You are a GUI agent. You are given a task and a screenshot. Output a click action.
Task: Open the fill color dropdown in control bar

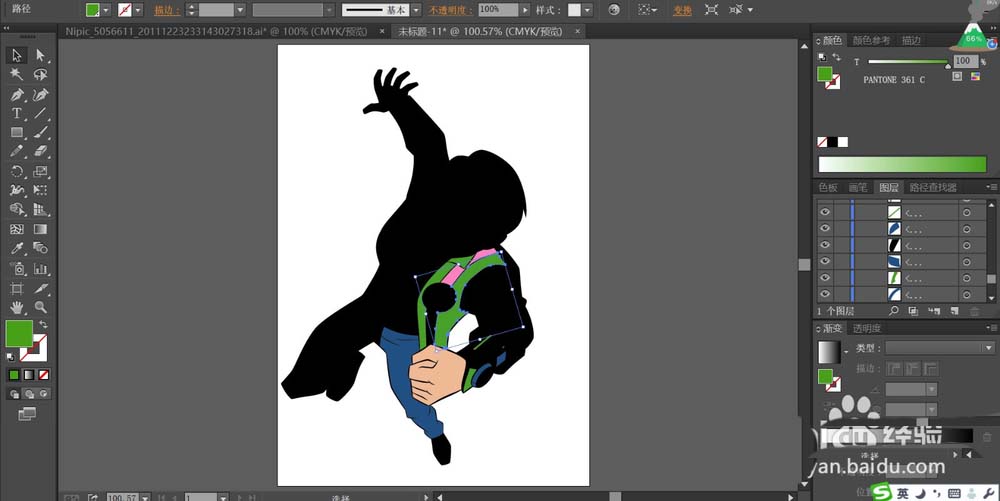point(106,10)
